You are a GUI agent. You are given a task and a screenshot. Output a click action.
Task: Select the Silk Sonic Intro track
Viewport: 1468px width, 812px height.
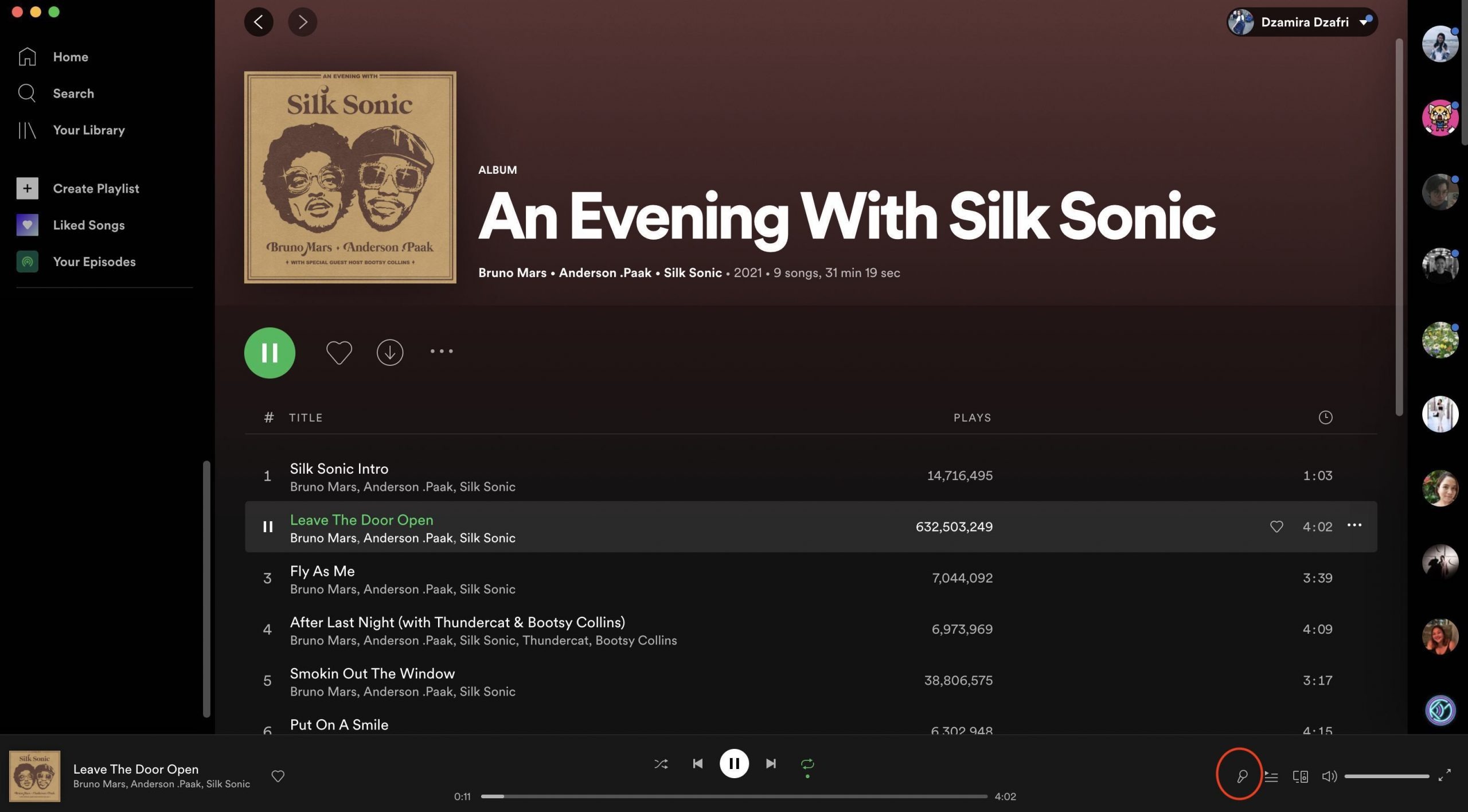(x=811, y=476)
